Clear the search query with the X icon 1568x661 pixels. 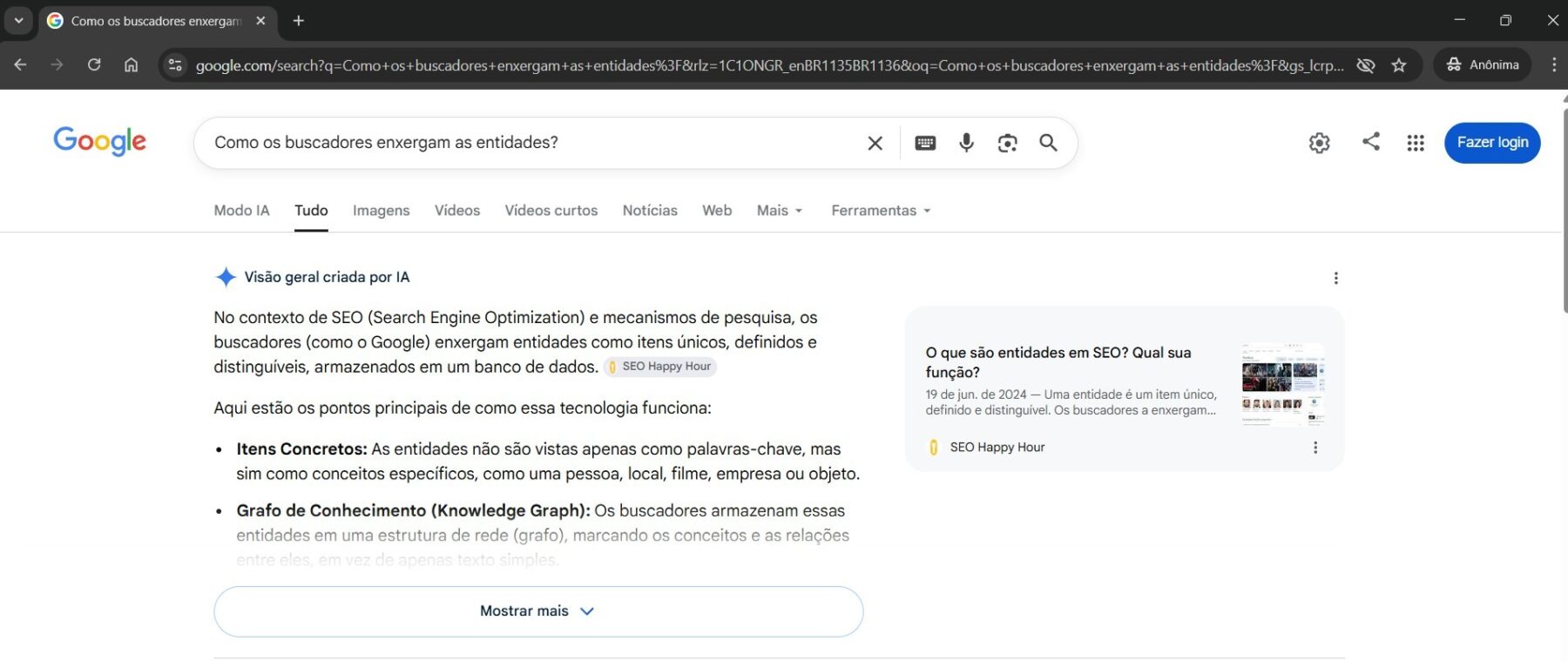(875, 143)
